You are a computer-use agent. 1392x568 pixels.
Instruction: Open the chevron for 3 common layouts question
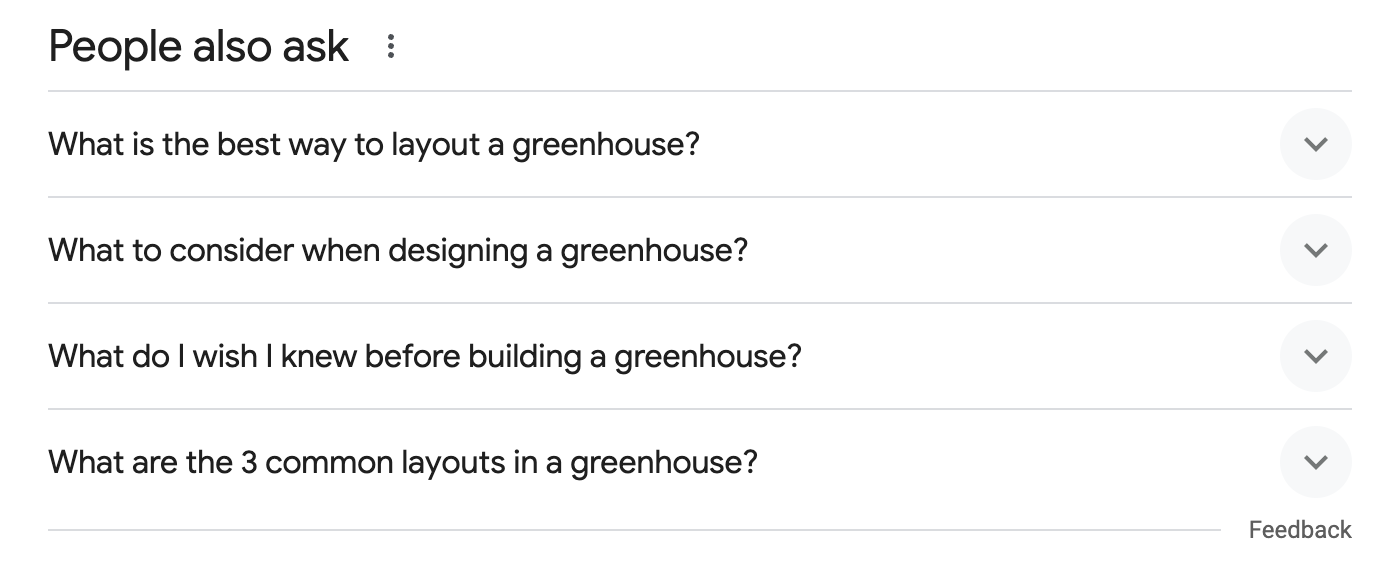coord(1315,462)
